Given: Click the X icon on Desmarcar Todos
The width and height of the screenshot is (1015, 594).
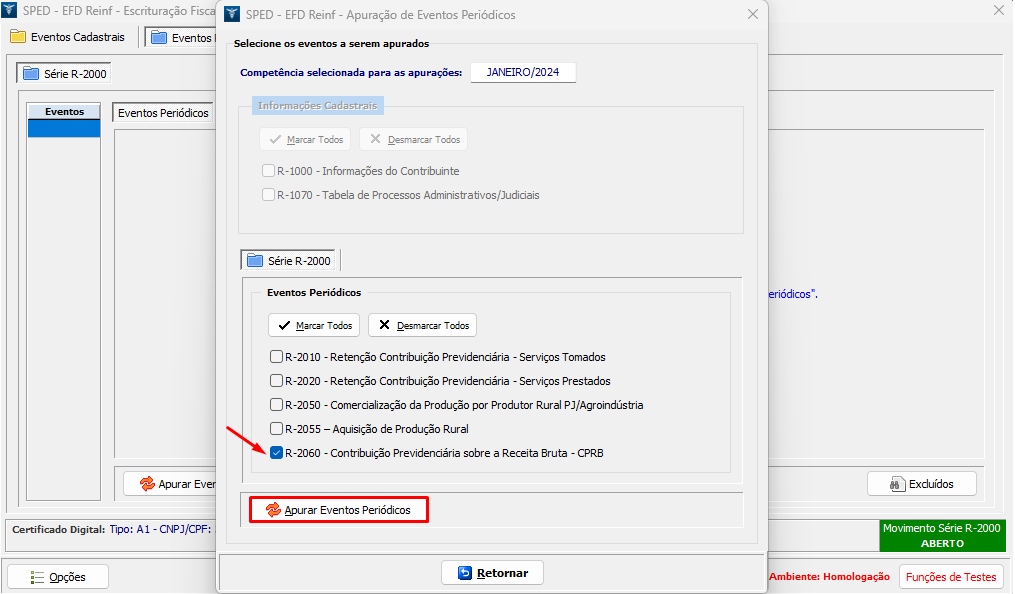Looking at the screenshot, I should pos(385,326).
